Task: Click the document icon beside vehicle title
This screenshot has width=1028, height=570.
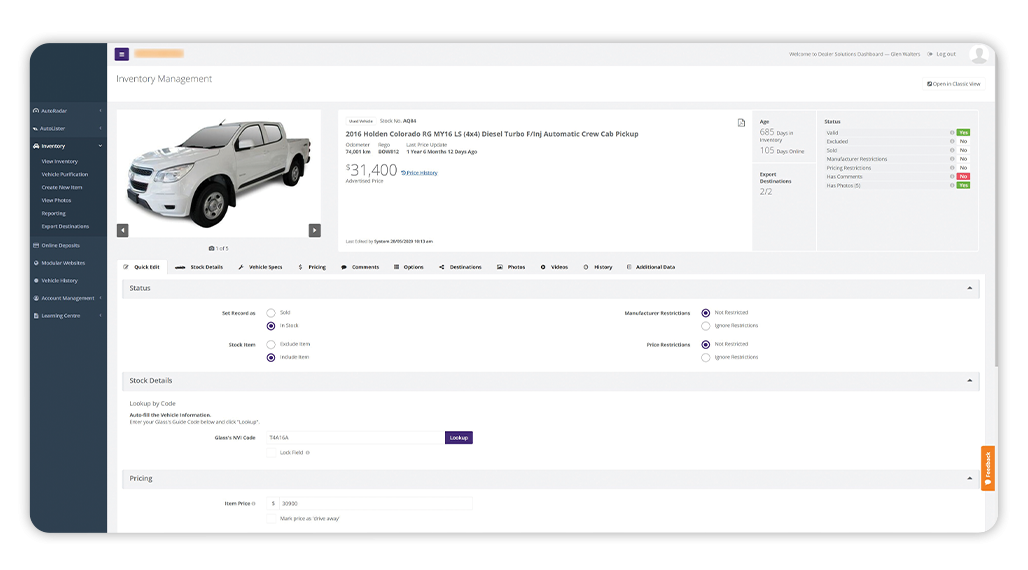Action: pyautogui.click(x=741, y=123)
